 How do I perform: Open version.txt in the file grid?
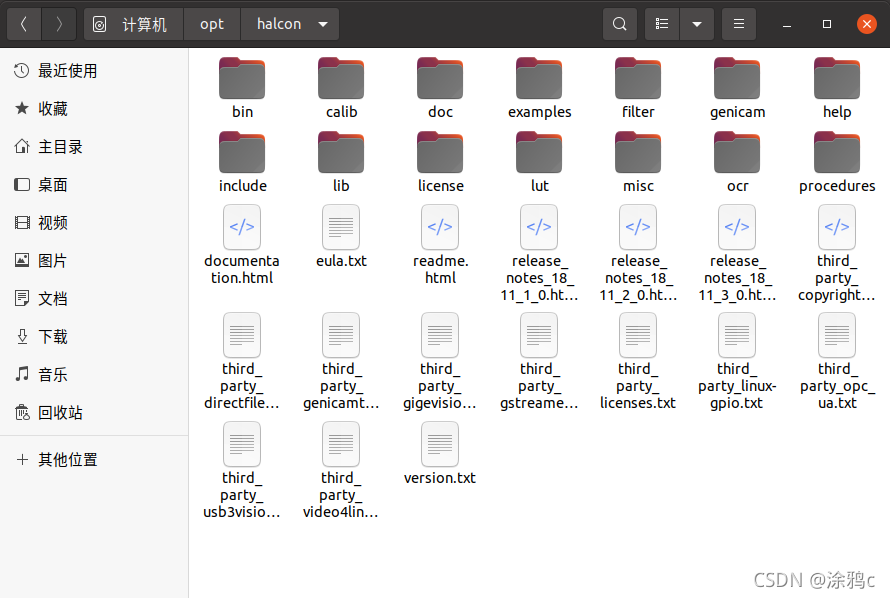[x=440, y=444]
